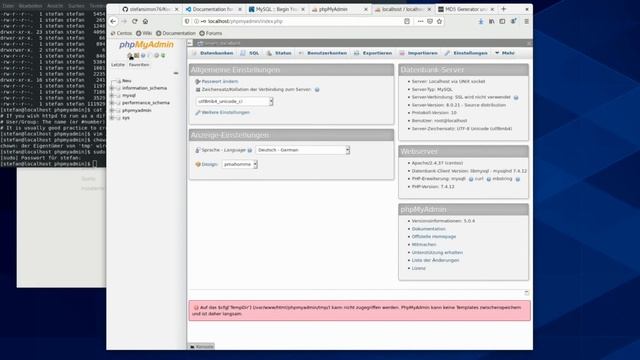Click the phpMyAdmin home icon in sidebar
The height and width of the screenshot is (360, 640).
pos(130,56)
